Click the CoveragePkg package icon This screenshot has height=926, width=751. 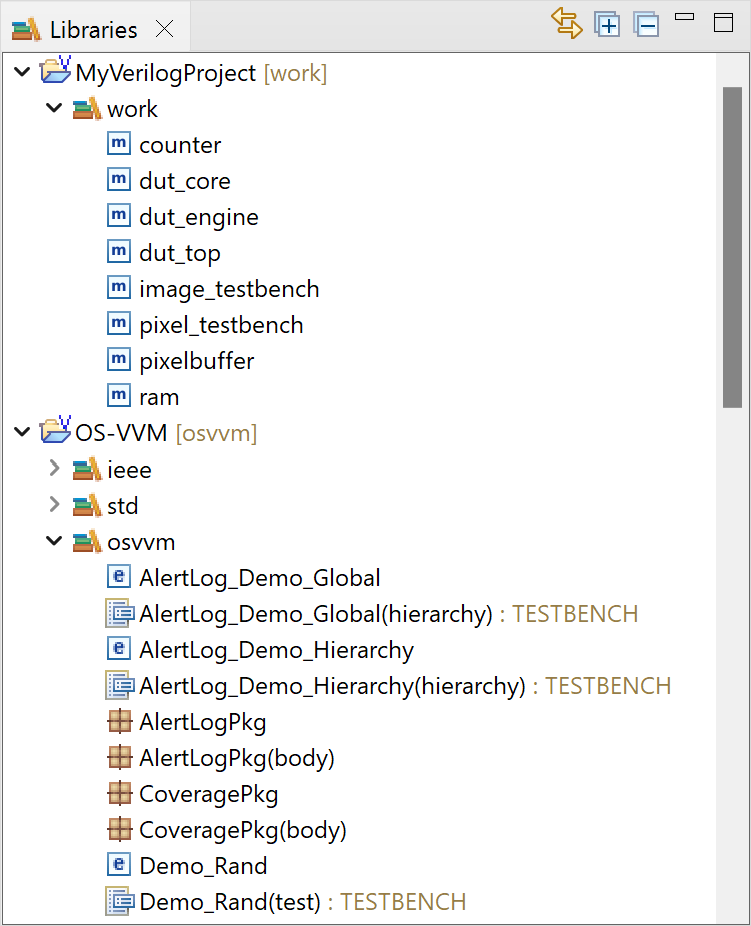coord(119,793)
